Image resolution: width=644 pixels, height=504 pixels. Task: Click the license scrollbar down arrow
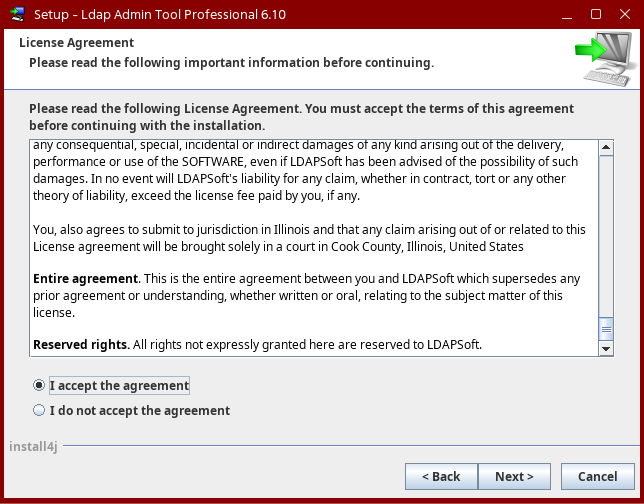click(x=606, y=348)
